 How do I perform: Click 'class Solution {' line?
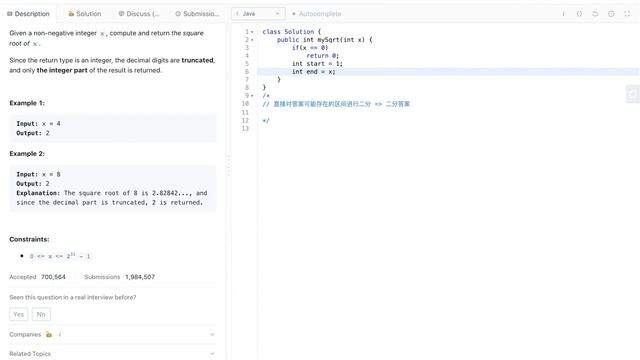point(292,32)
